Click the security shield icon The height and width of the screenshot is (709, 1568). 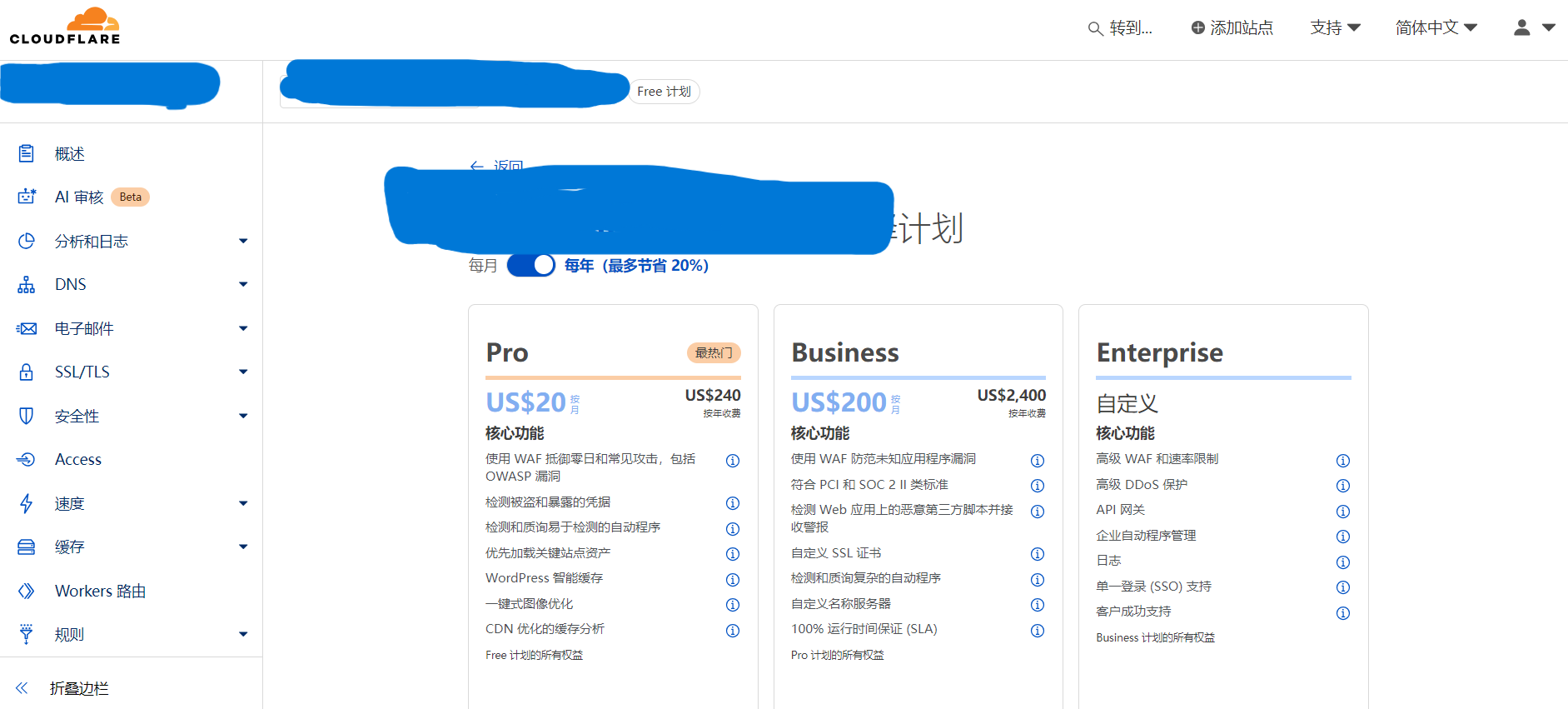click(x=27, y=416)
